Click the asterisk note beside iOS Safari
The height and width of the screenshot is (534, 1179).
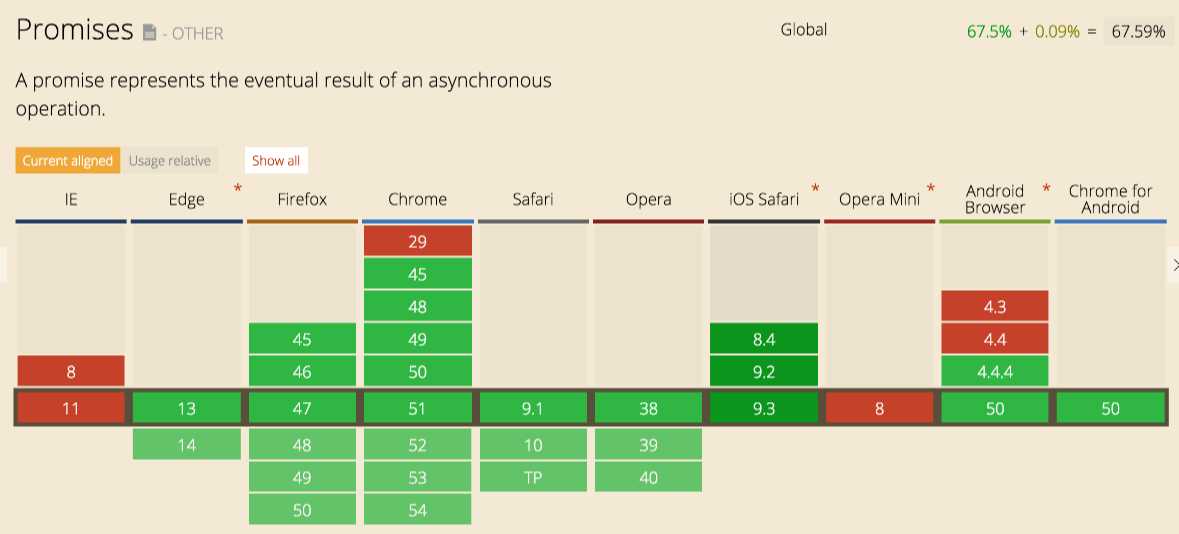pos(815,188)
